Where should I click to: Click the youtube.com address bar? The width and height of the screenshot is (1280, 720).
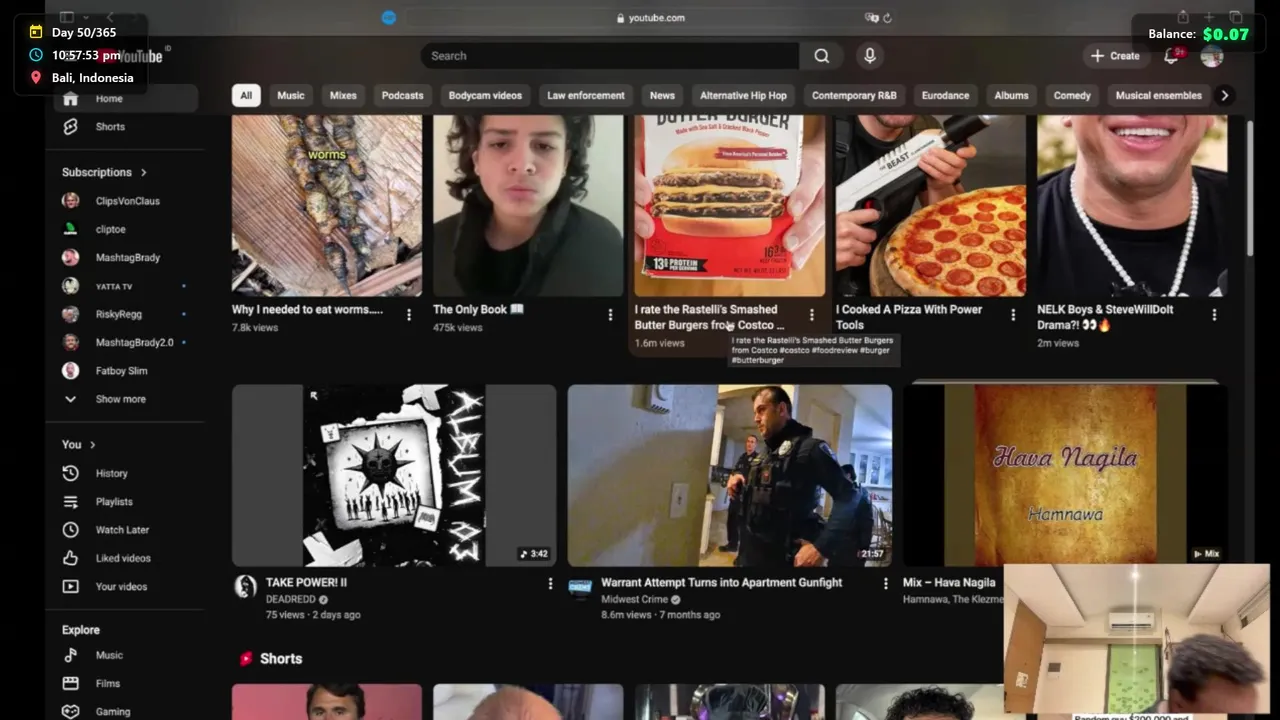point(651,18)
